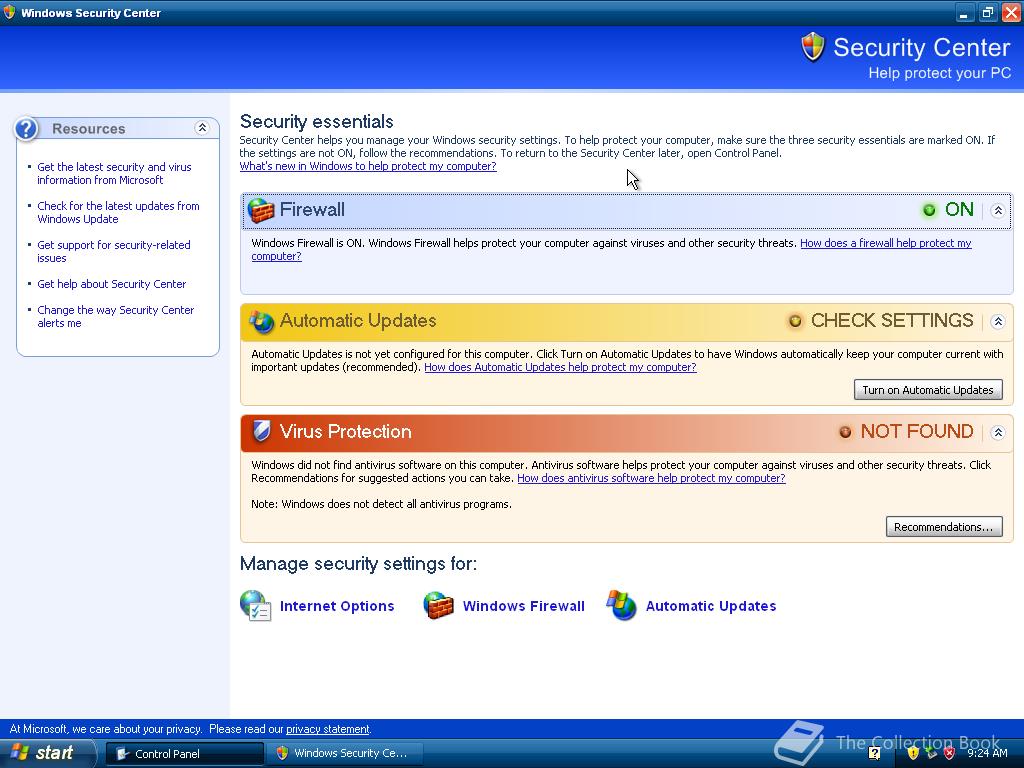The image size is (1024, 768).
Task: Click the Safely Remove Hardware tray icon
Action: coord(931,753)
